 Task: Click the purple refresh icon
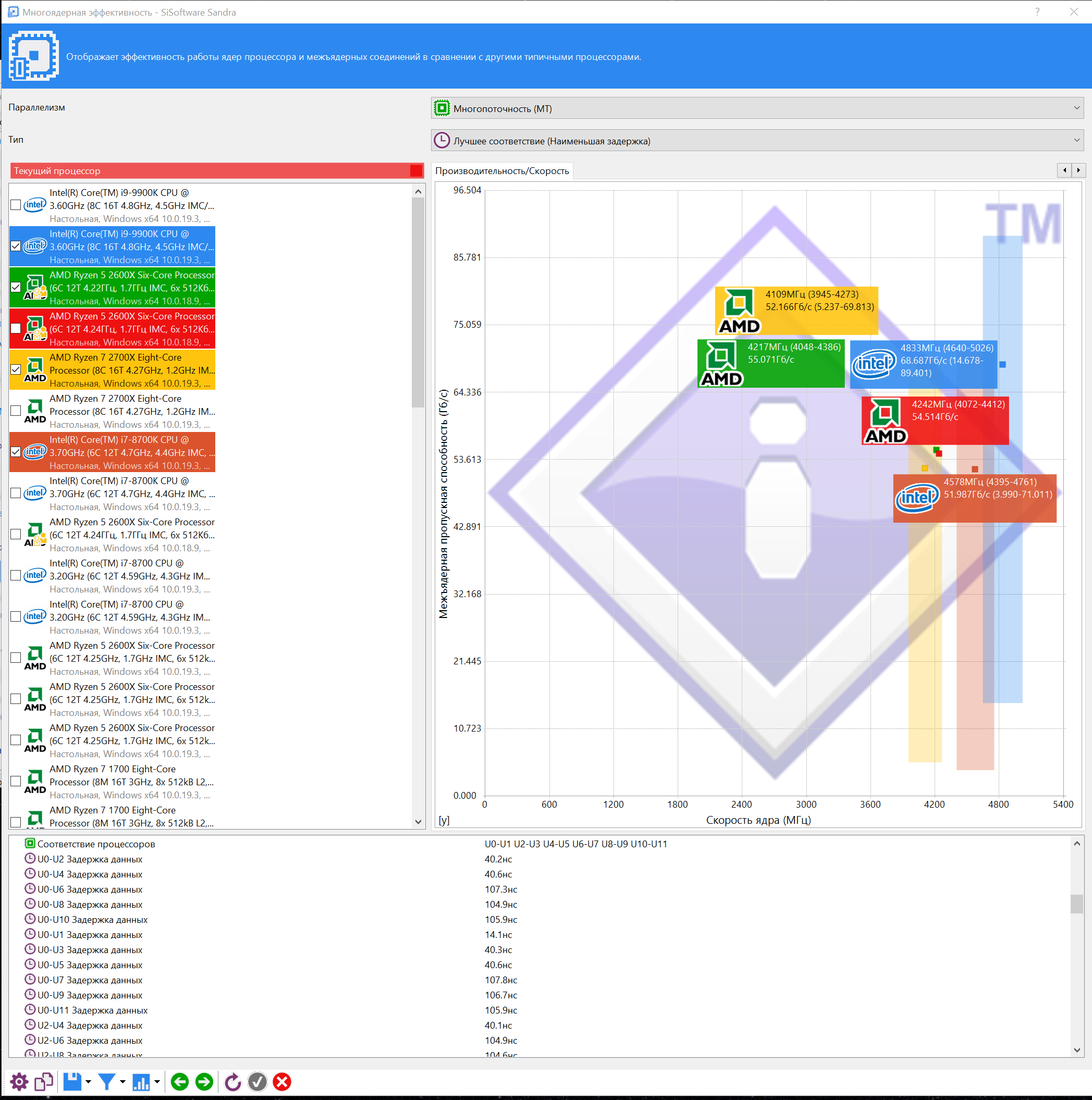[232, 1081]
